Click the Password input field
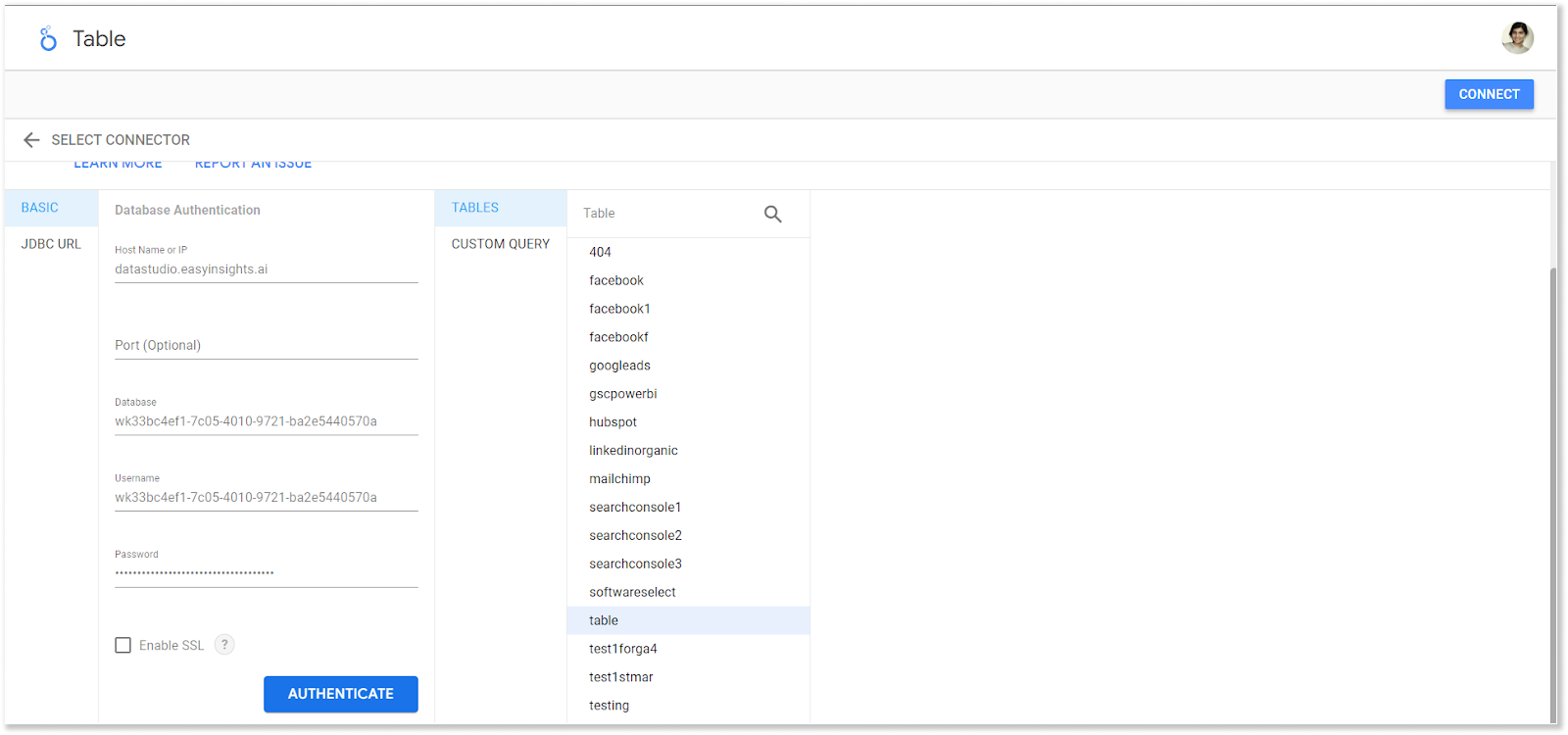 [267, 573]
